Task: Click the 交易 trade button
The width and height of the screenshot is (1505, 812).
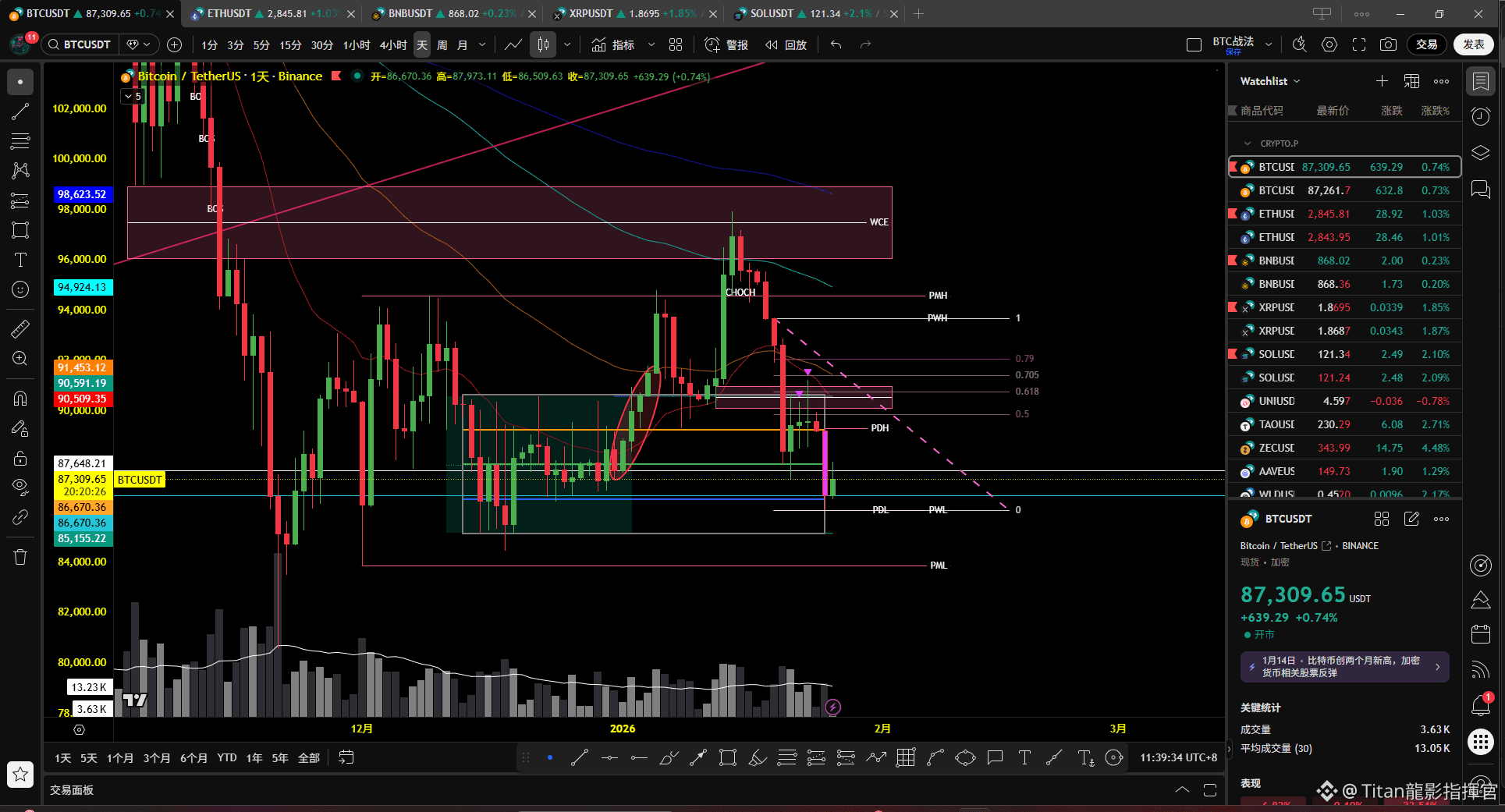Action: [x=1427, y=44]
